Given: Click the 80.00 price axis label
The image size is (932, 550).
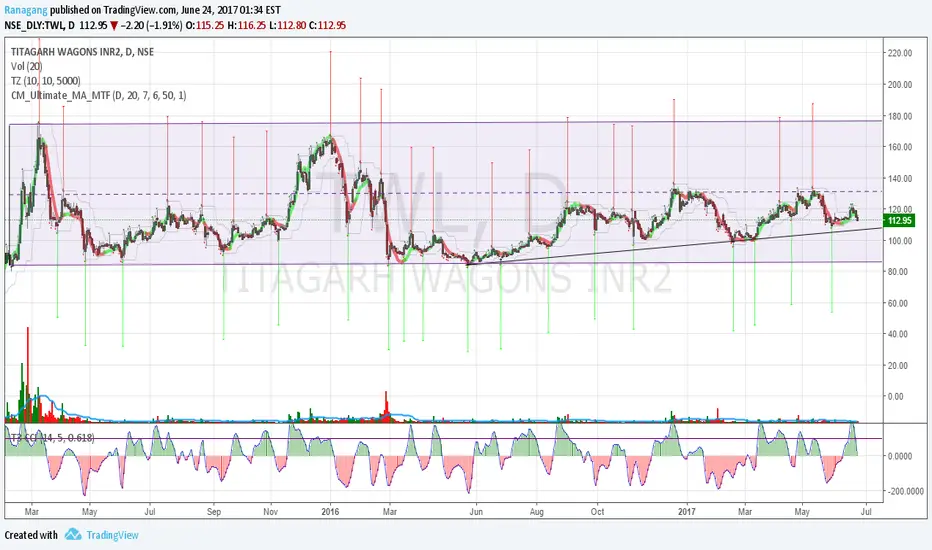Looking at the screenshot, I should coord(900,272).
